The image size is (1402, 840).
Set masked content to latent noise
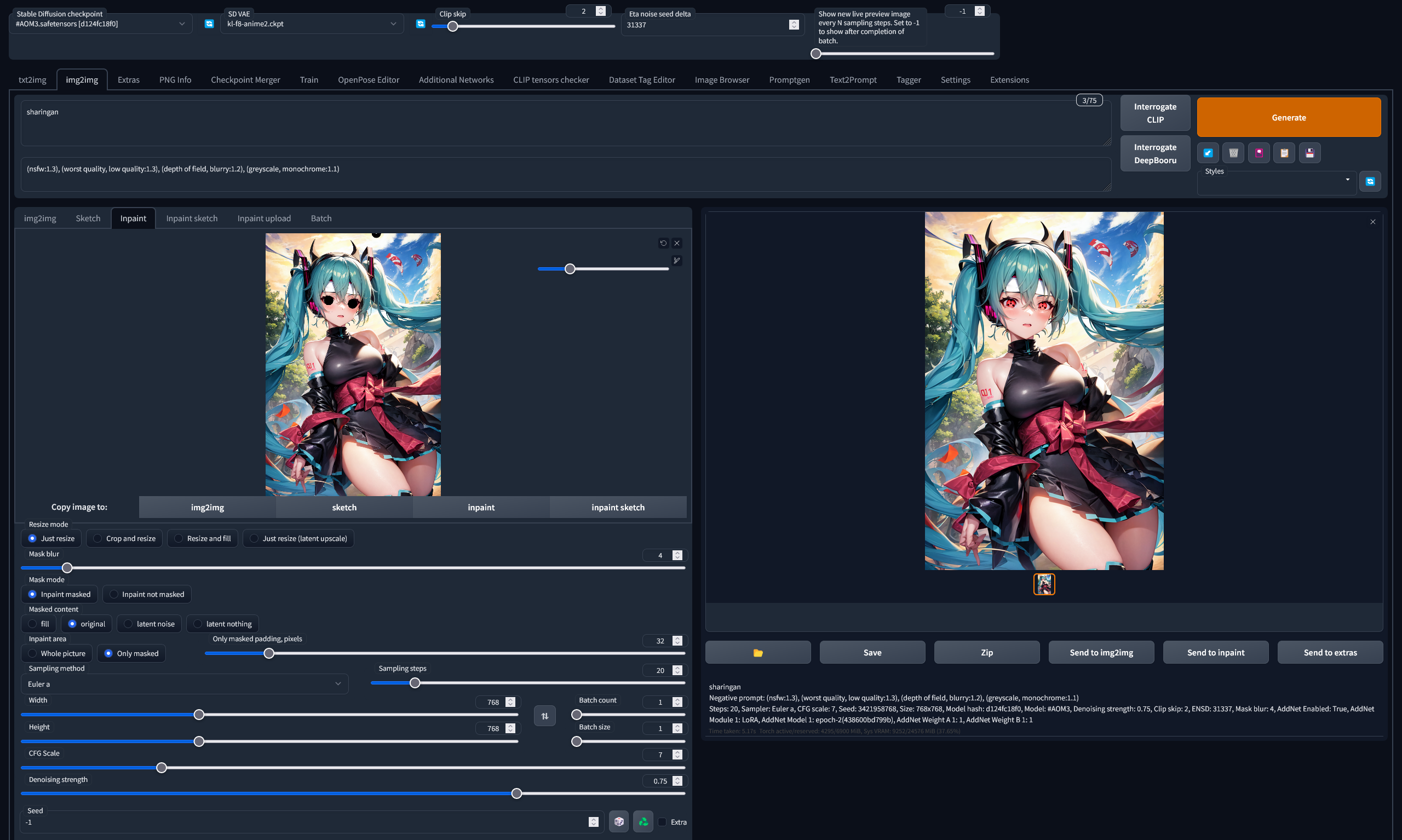tap(150, 624)
